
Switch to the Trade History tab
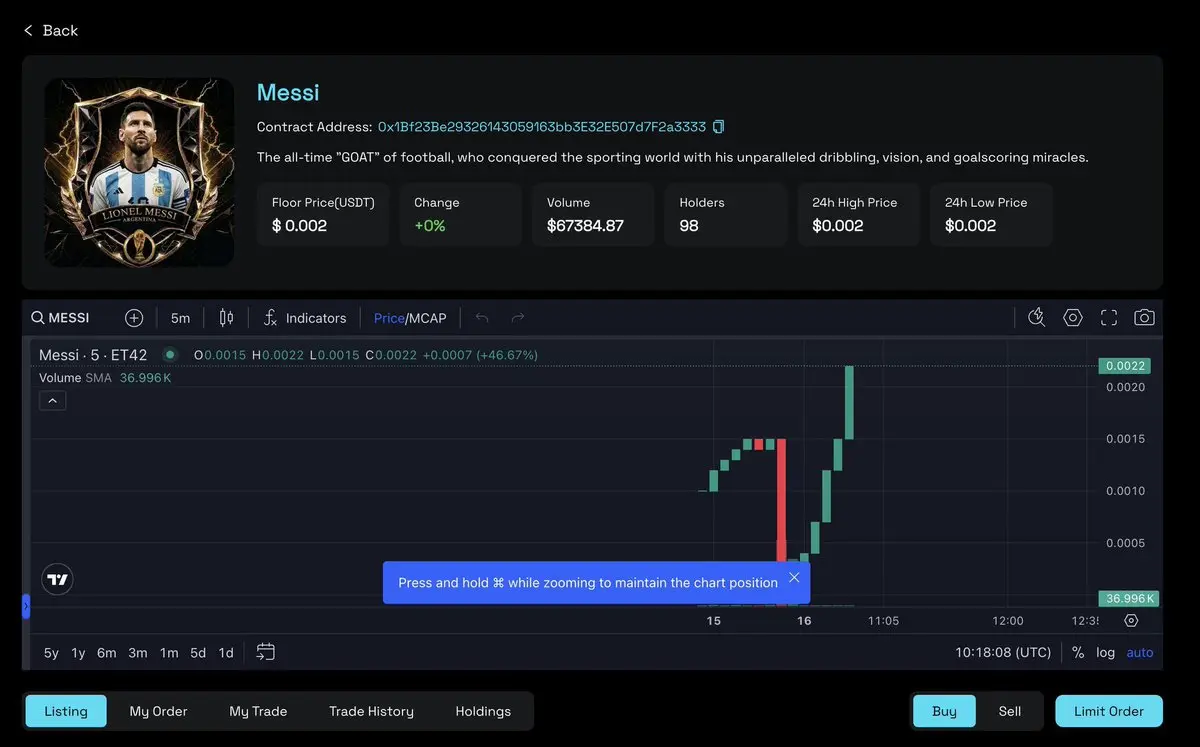coord(371,711)
